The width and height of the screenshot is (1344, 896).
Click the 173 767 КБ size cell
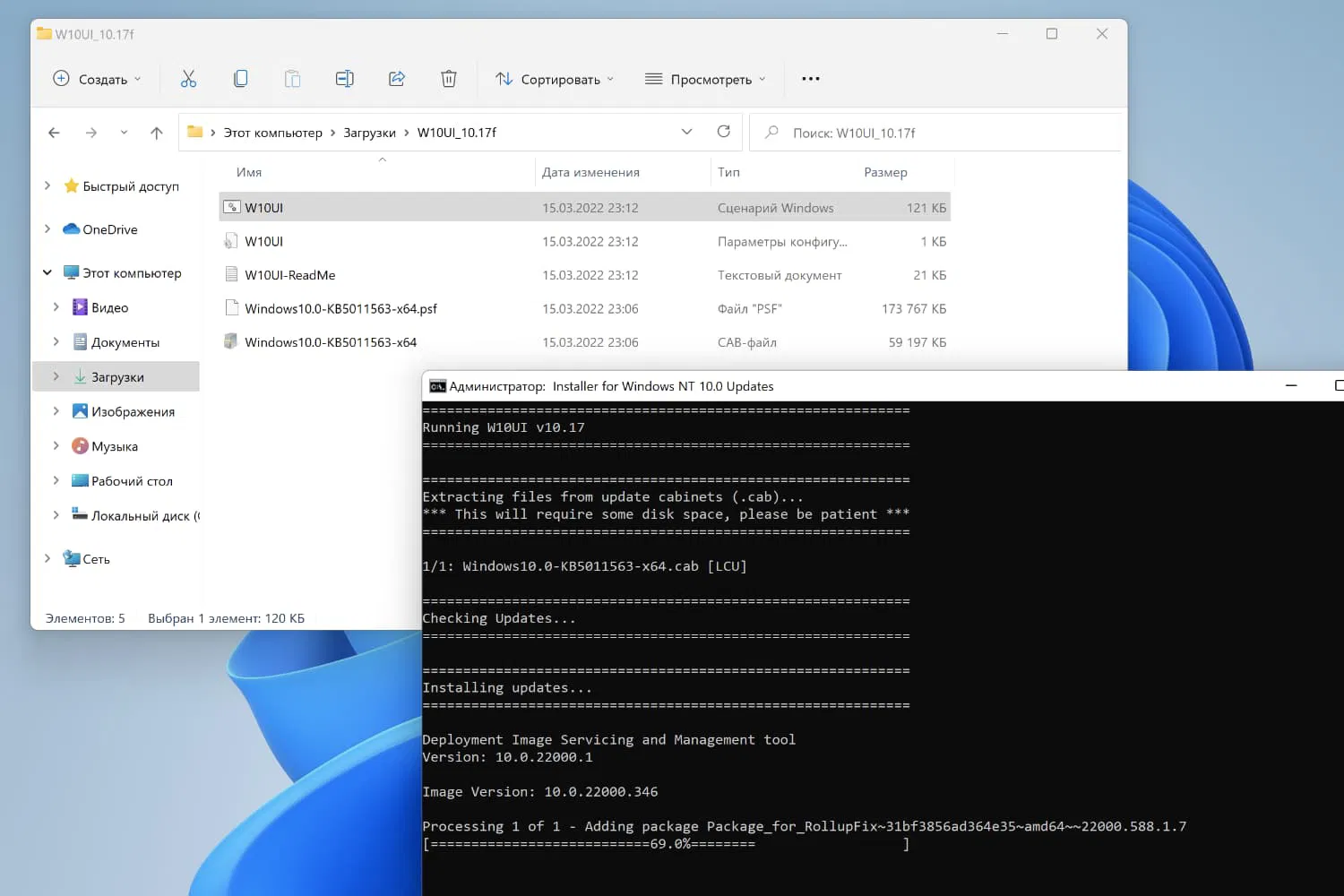point(914,309)
